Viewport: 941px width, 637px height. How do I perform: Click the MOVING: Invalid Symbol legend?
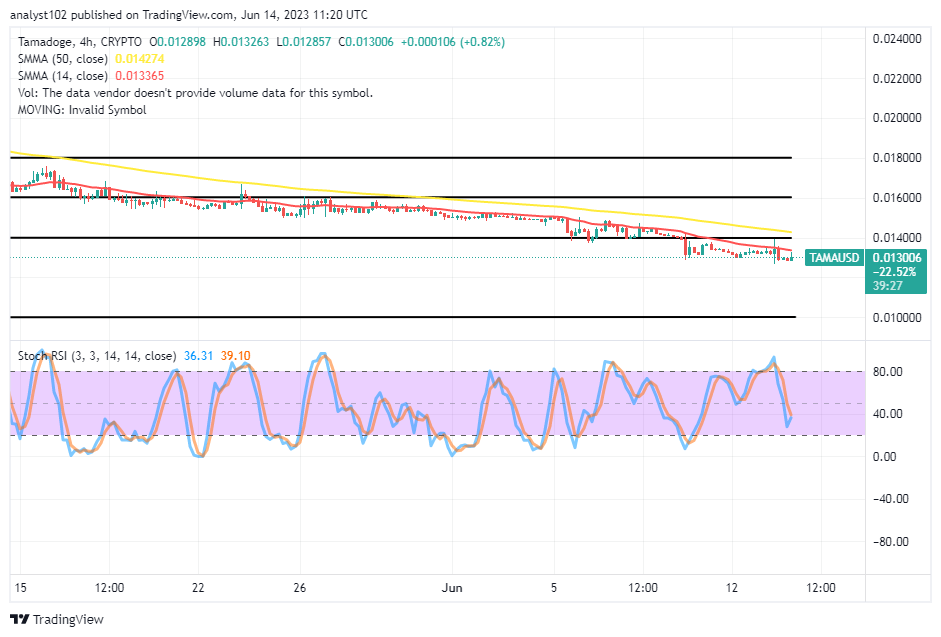tap(82, 110)
